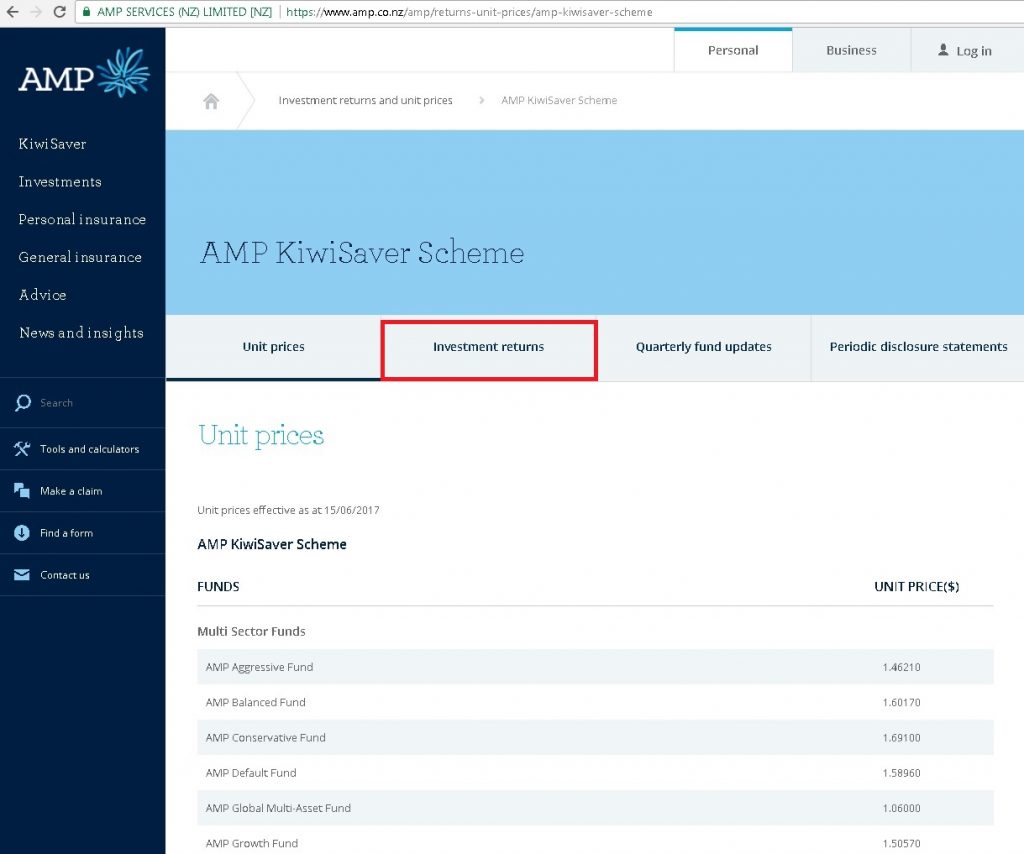Open Personal insurance in the sidebar
Screen dimensions: 1024x854
(x=82, y=219)
